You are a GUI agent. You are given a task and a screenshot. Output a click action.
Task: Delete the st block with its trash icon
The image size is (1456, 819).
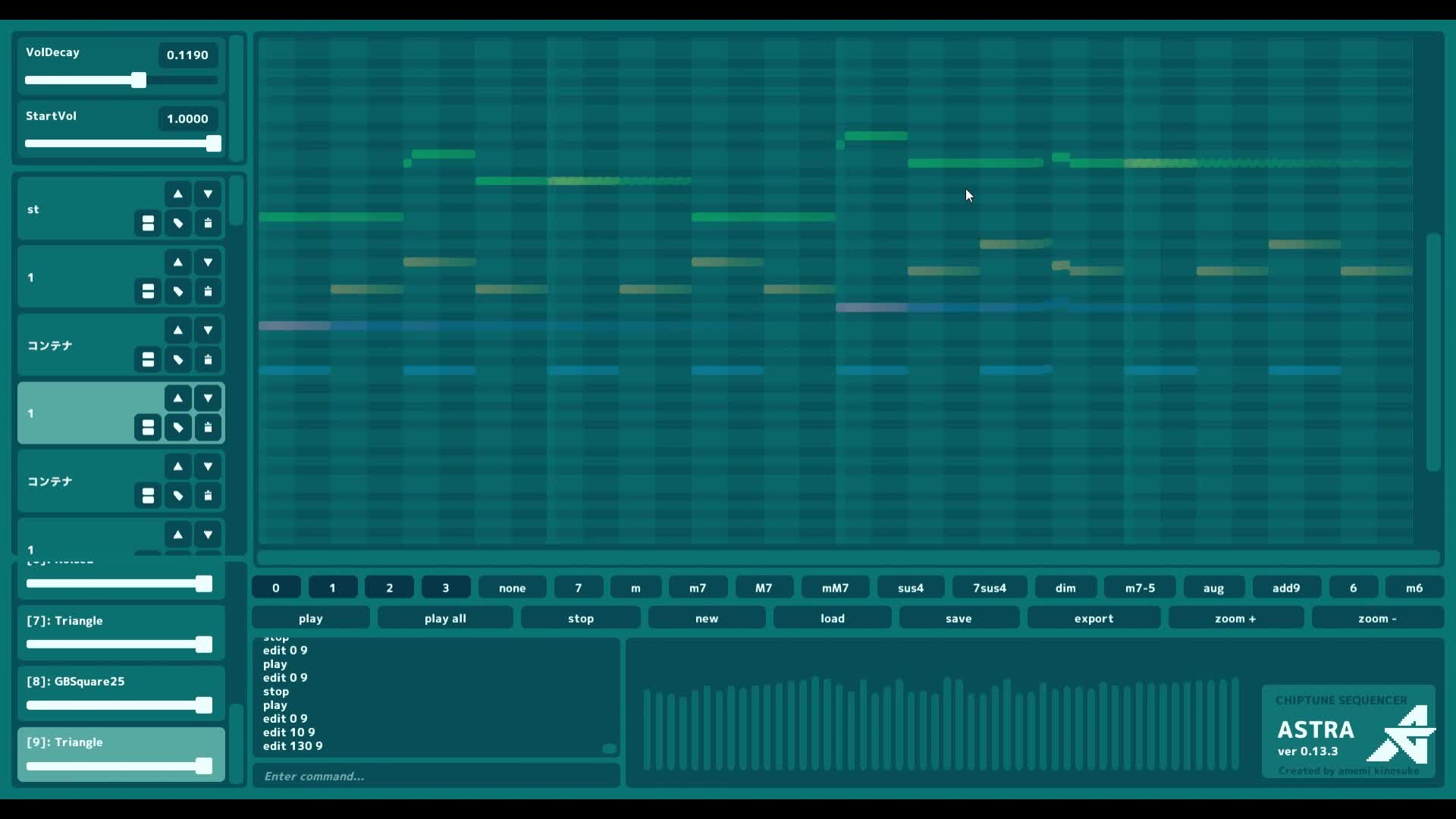(x=208, y=224)
